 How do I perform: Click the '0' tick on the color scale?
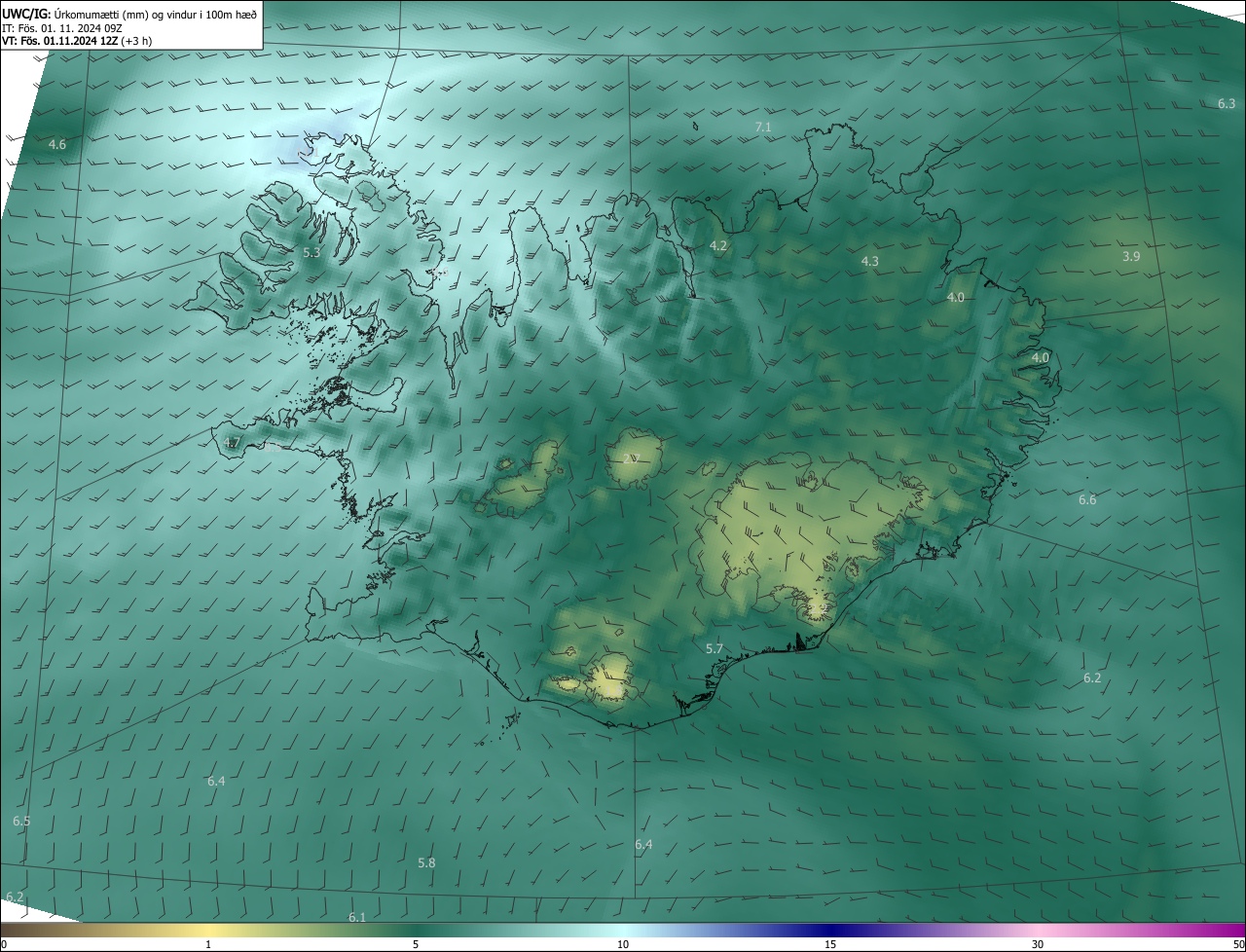pyautogui.click(x=4, y=944)
